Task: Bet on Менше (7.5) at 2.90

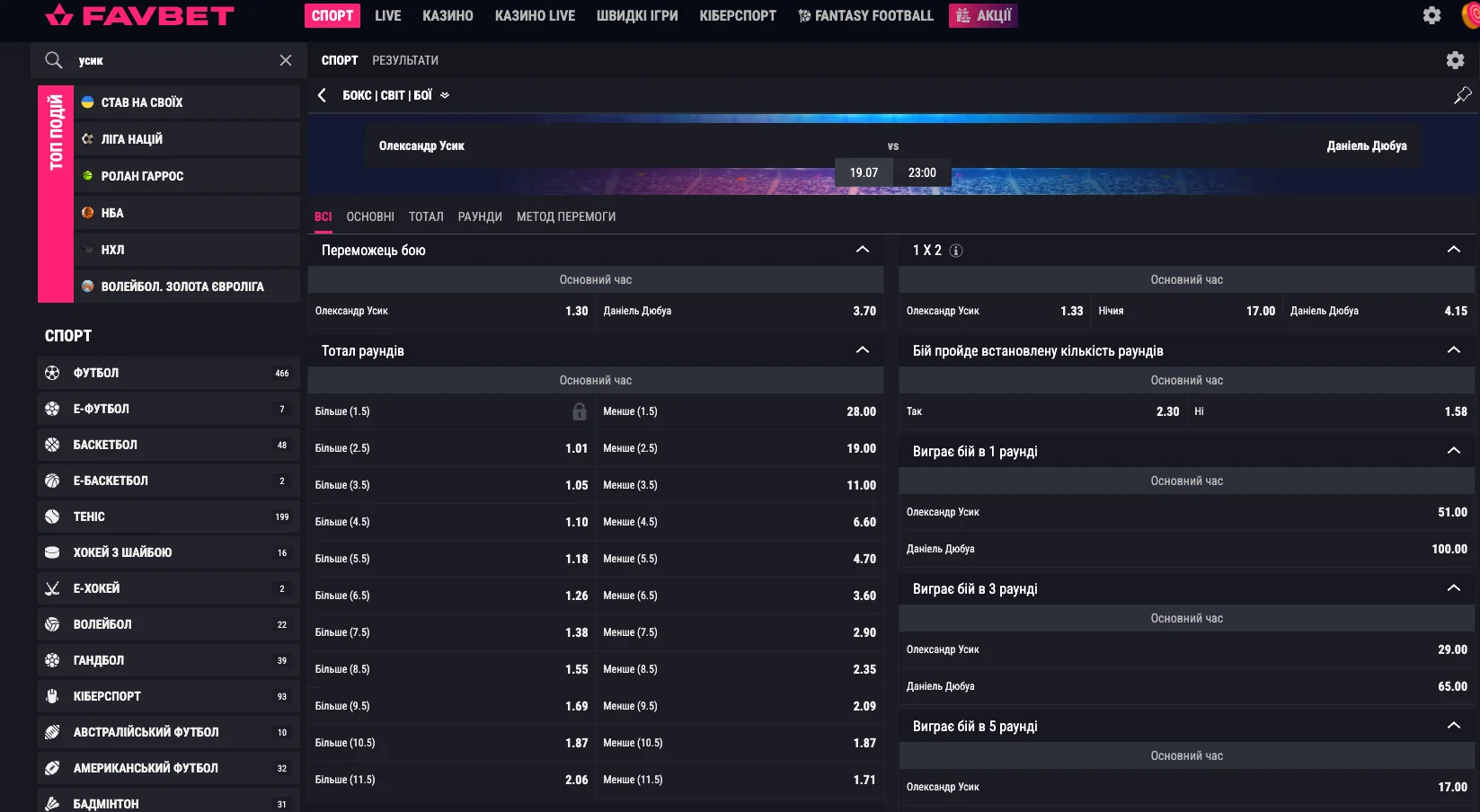Action: [740, 632]
